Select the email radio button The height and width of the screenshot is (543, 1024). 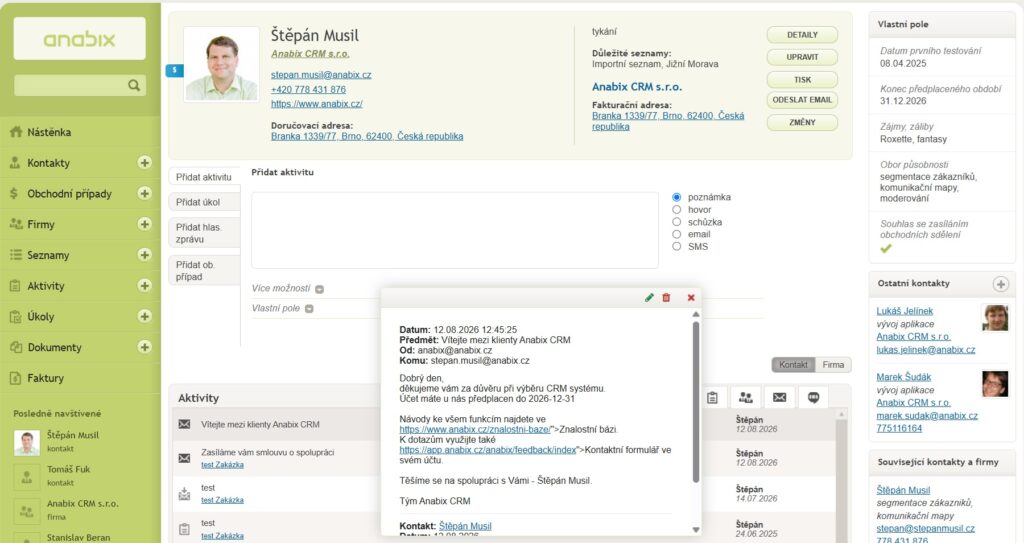click(x=677, y=234)
